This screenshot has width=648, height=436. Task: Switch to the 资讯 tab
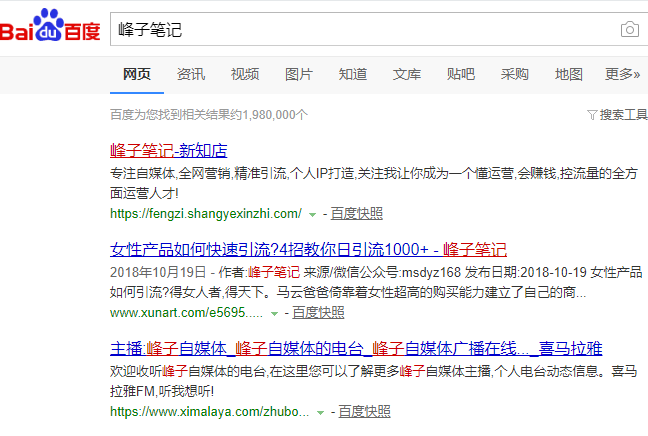pyautogui.click(x=191, y=74)
